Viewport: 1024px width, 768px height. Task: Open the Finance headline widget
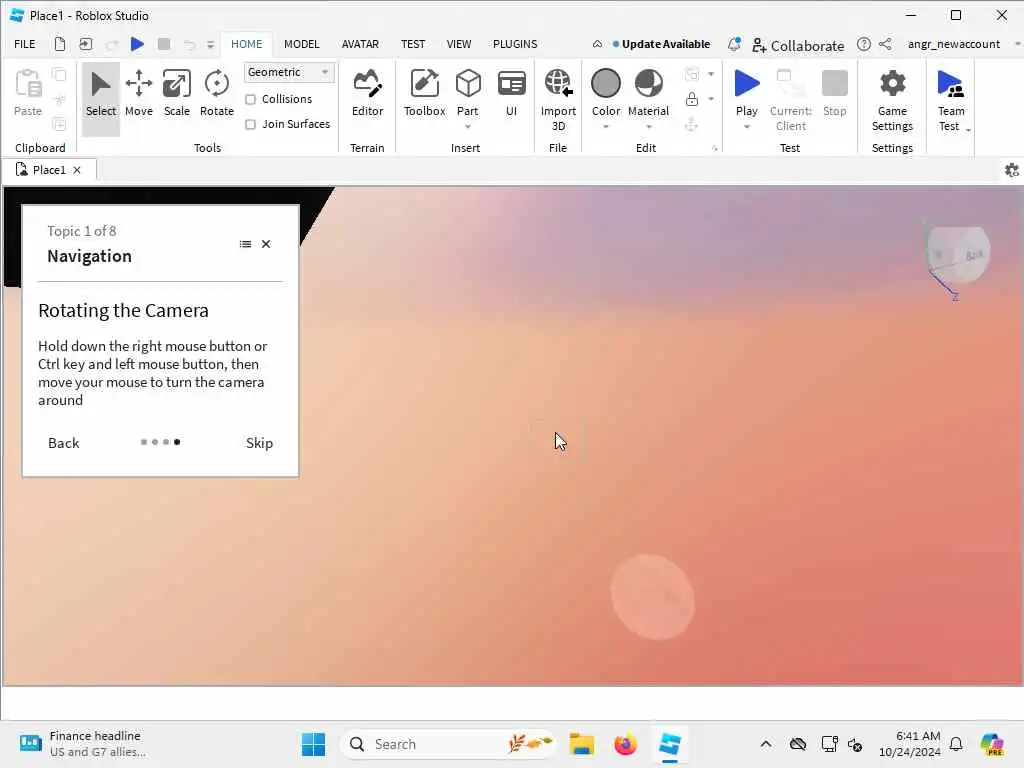82,744
